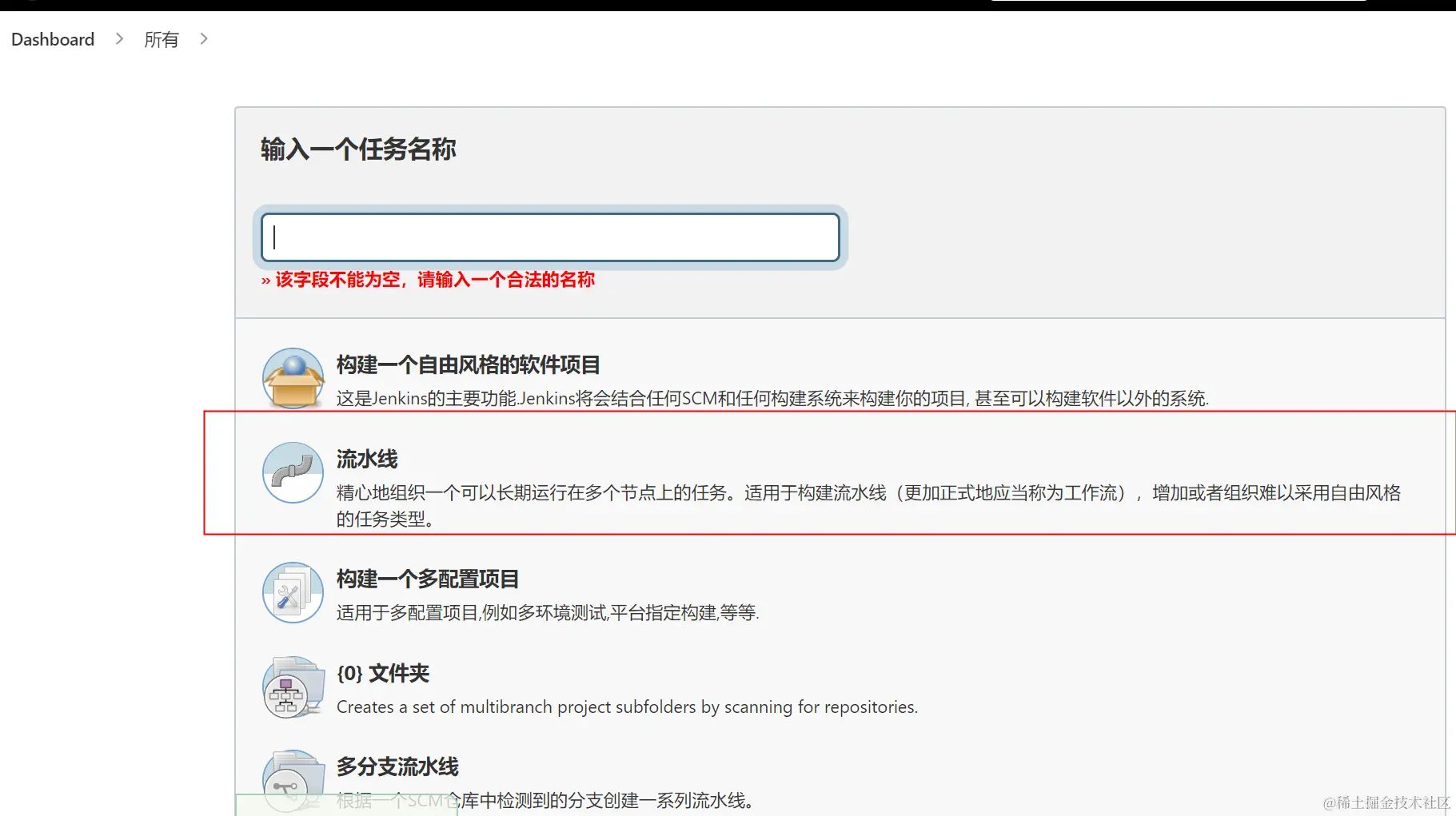The height and width of the screenshot is (816, 1456).
Task: Select the 多分支流水线 item title
Action: tap(397, 767)
